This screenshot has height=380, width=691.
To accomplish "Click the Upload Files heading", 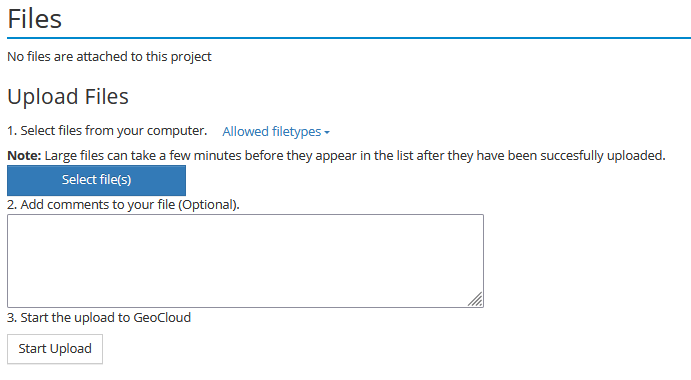I will tap(68, 97).
